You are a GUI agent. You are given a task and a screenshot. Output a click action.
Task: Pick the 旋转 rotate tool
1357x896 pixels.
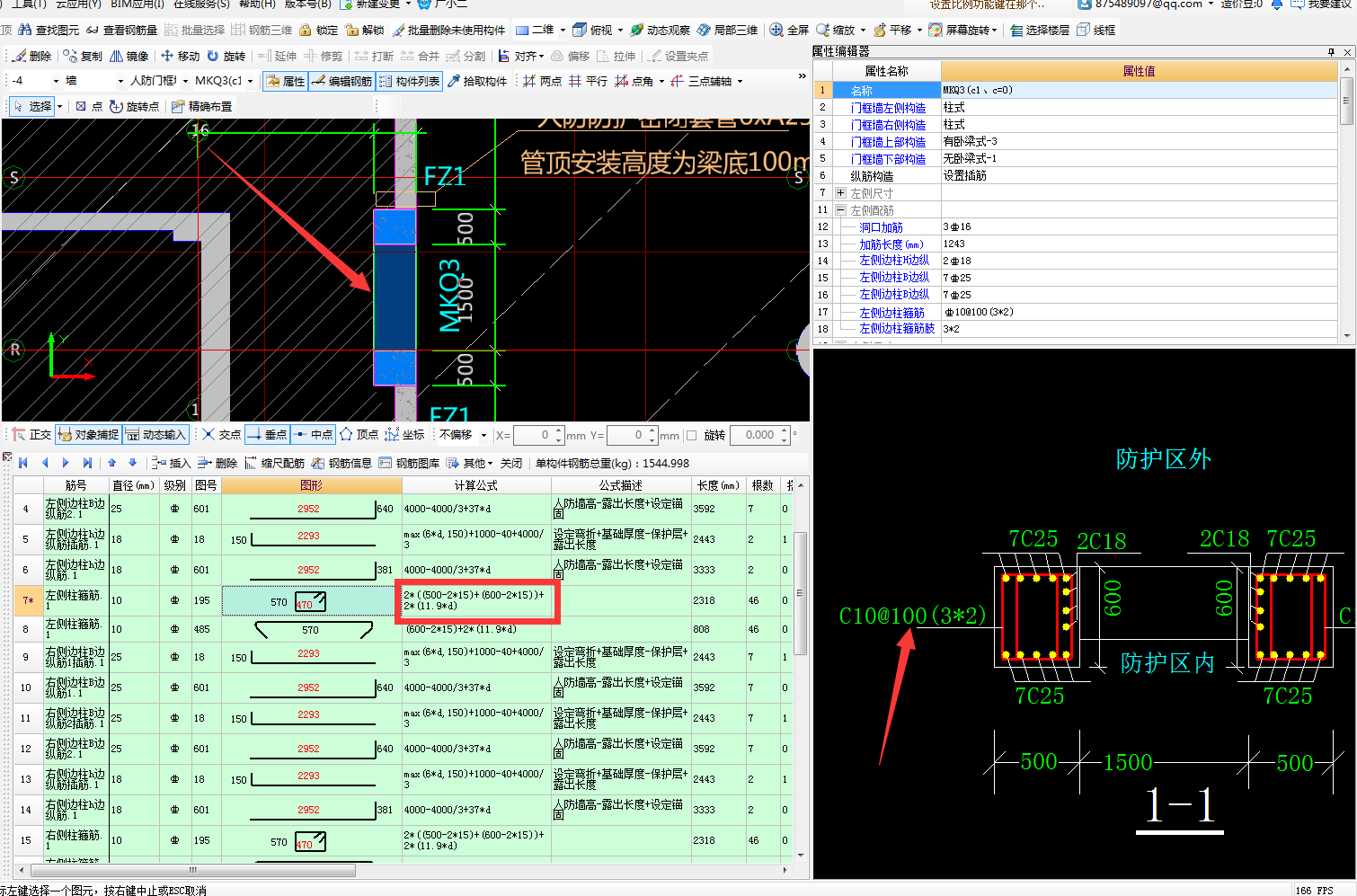226,56
